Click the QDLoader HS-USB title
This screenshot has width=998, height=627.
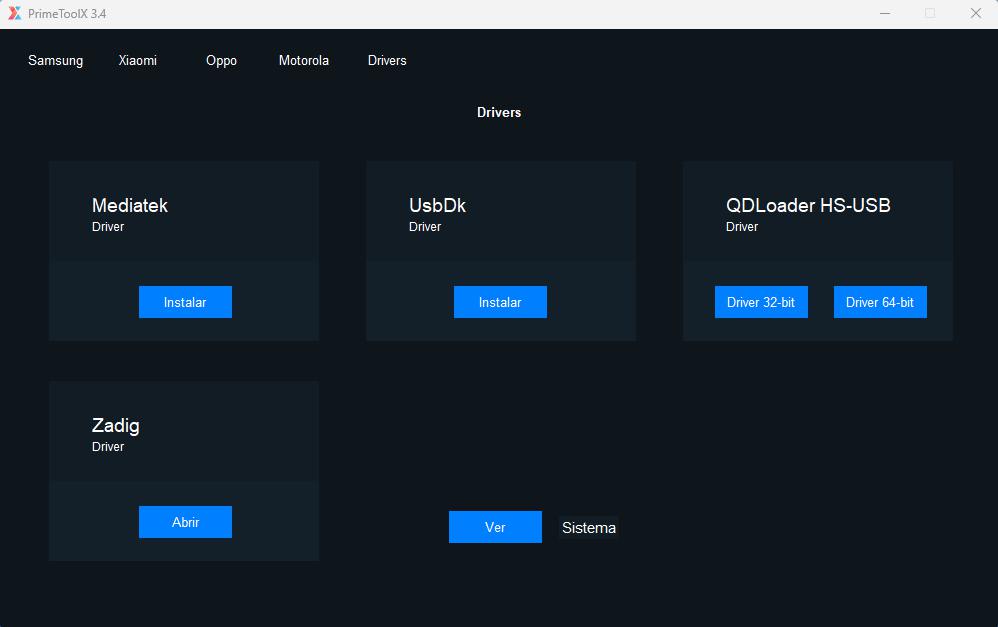pos(808,205)
